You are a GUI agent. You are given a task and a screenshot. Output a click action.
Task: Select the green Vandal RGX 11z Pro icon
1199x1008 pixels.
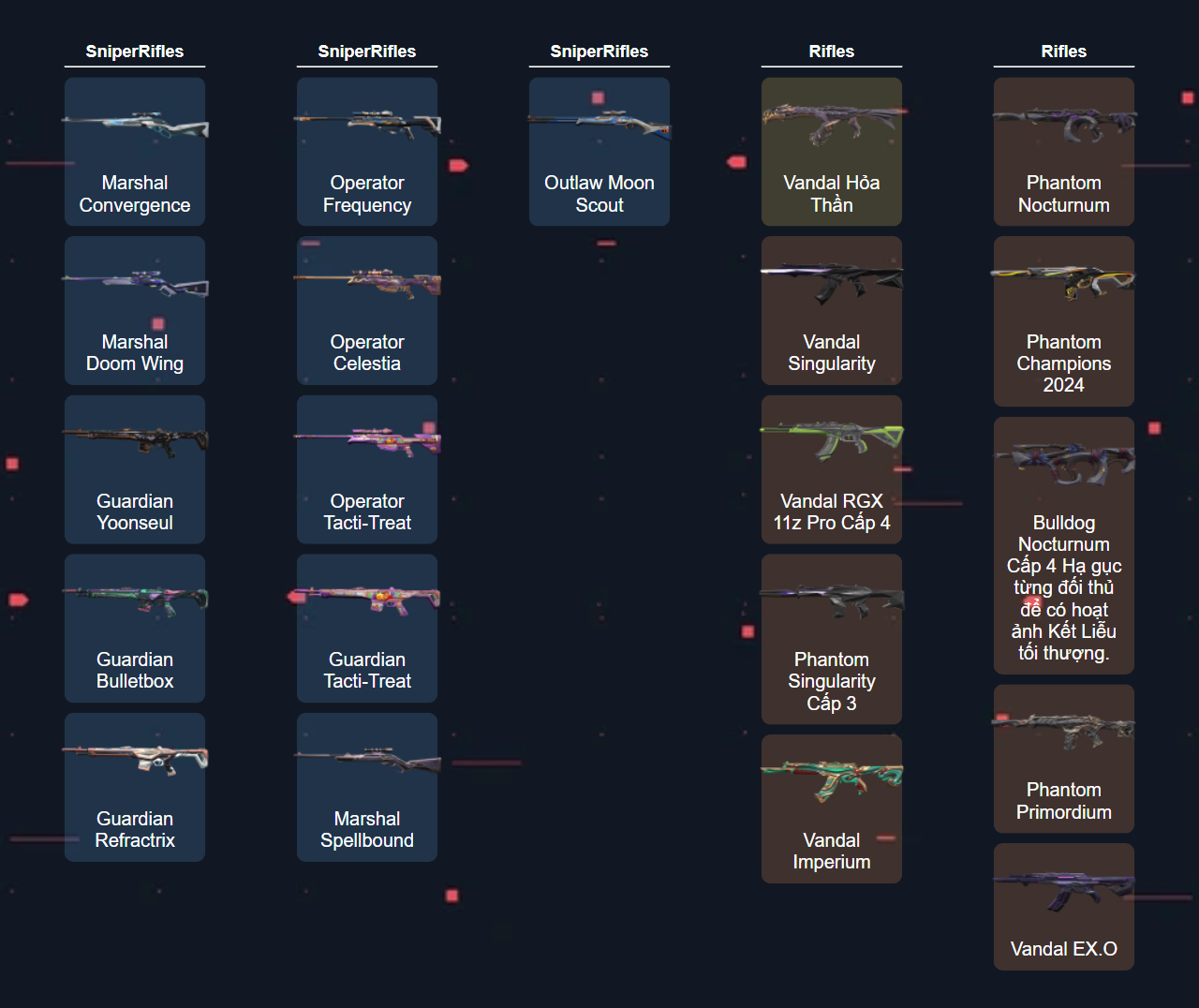coord(832,440)
